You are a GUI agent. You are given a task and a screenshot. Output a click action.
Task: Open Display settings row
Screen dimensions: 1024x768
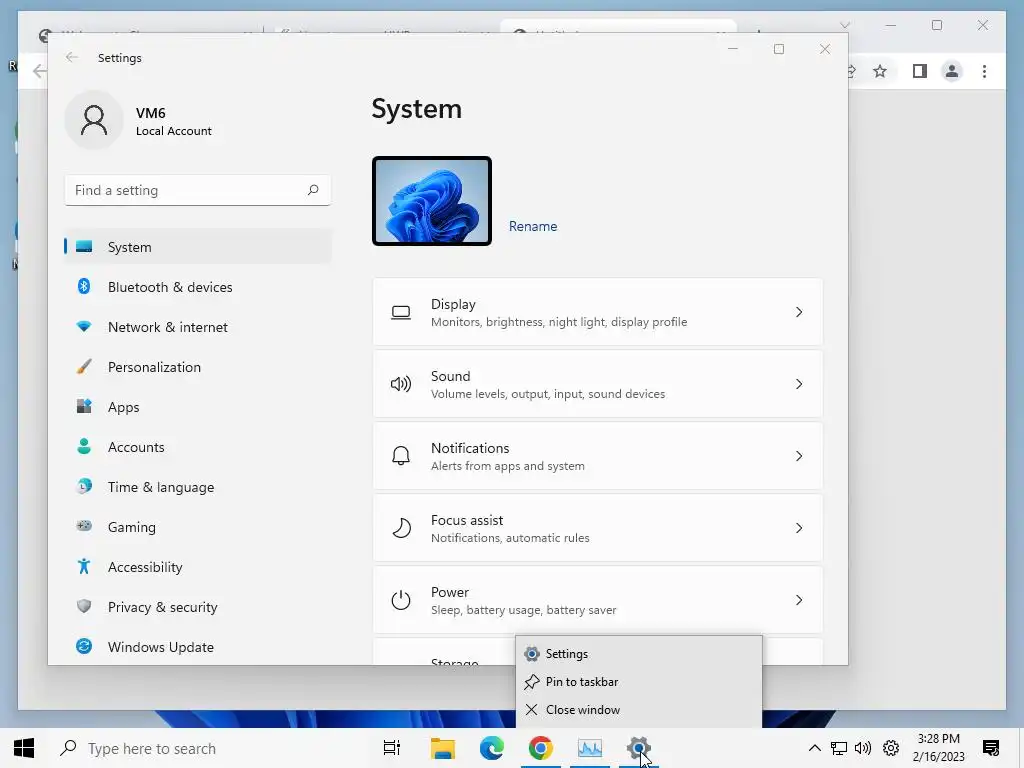(598, 312)
